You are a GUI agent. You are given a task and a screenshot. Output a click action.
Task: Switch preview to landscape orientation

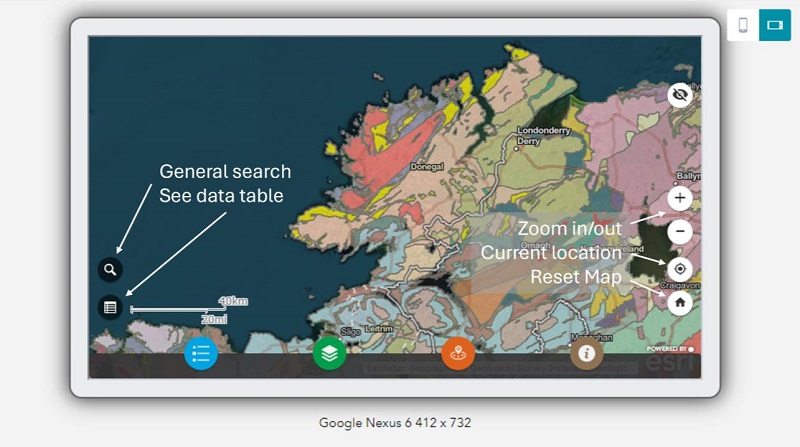pos(774,25)
